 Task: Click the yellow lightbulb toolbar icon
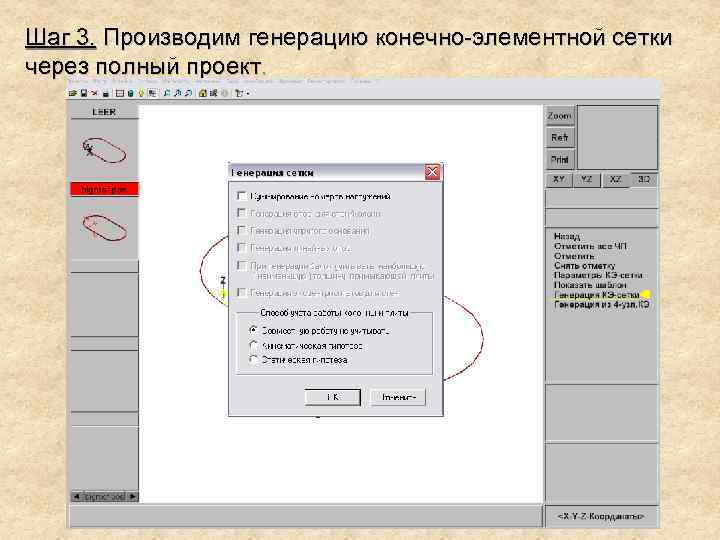coord(141,93)
